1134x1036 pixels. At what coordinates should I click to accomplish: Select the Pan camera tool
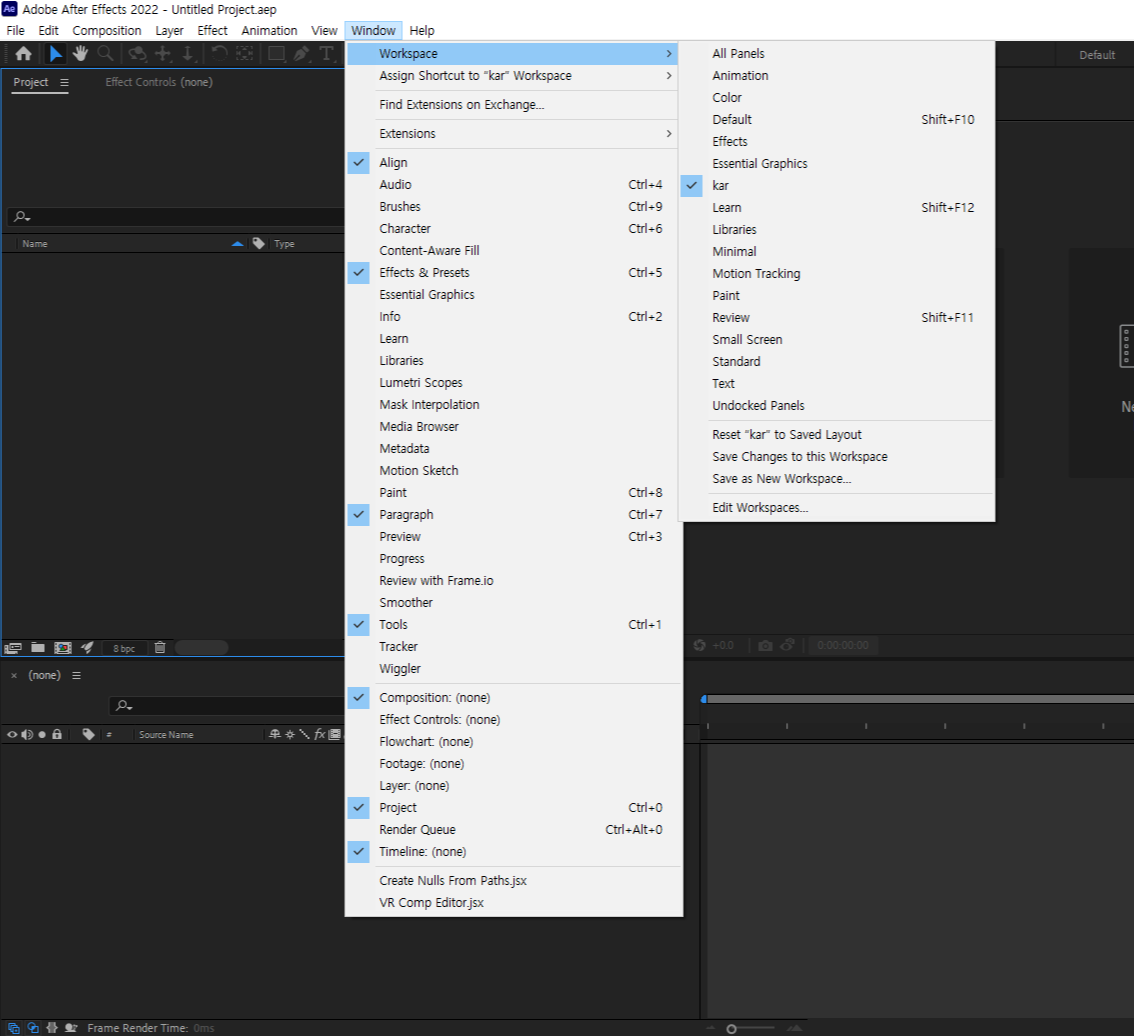163,54
